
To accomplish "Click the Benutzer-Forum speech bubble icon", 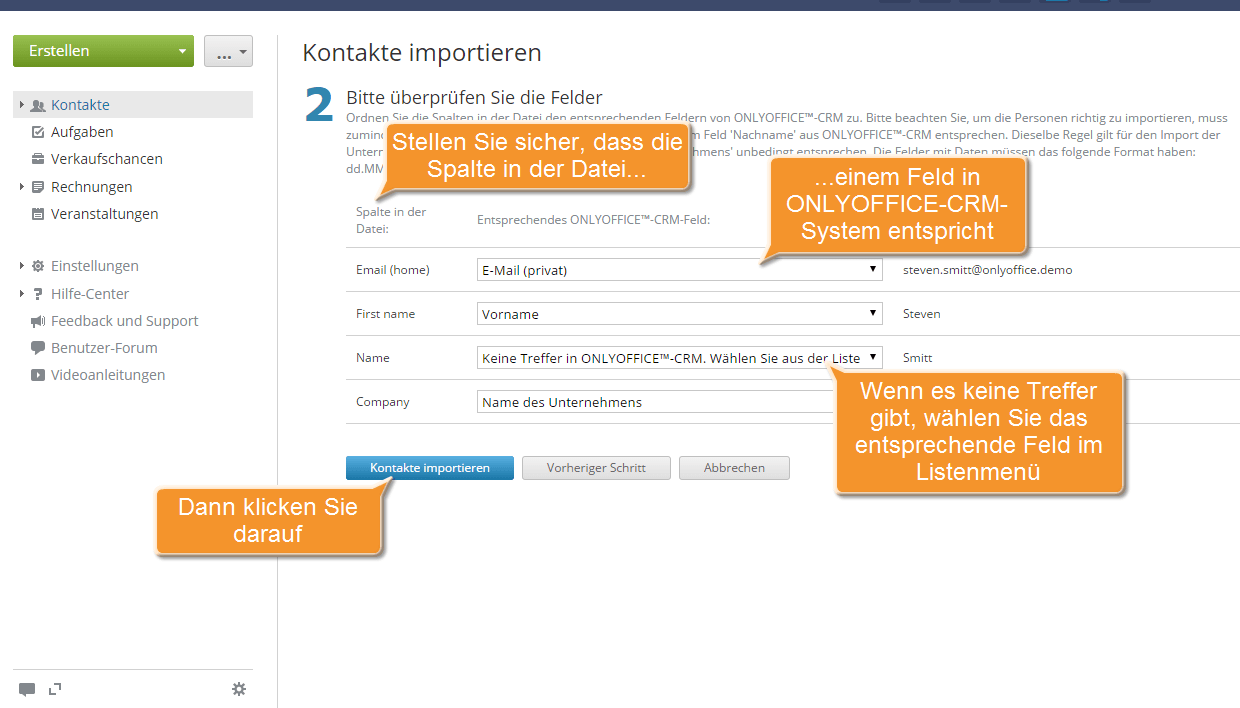I will pyautogui.click(x=38, y=348).
